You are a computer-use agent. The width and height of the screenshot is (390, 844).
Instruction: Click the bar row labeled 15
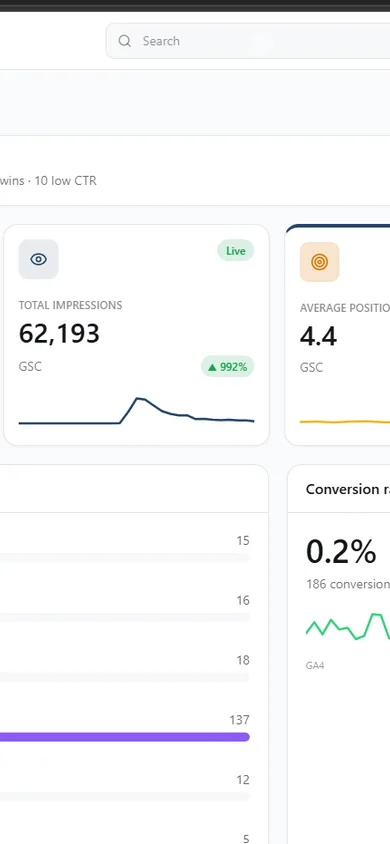125,558
